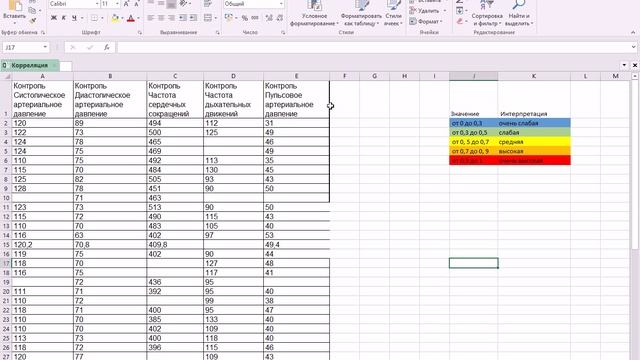This screenshot has height=360, width=640.
Task: Open the font size 11 dropdown
Action: point(118,4)
